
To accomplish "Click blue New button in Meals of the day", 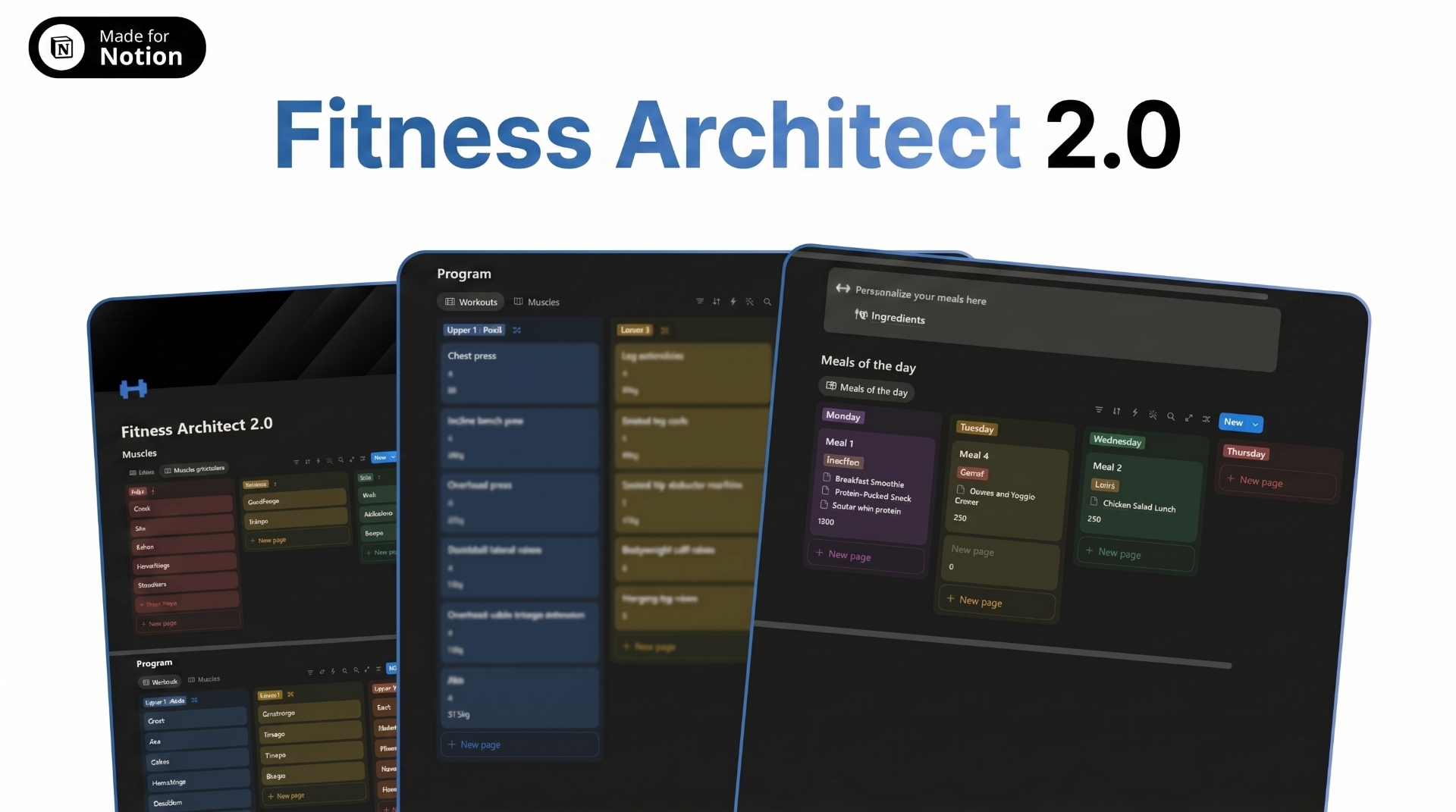I will 1233,422.
